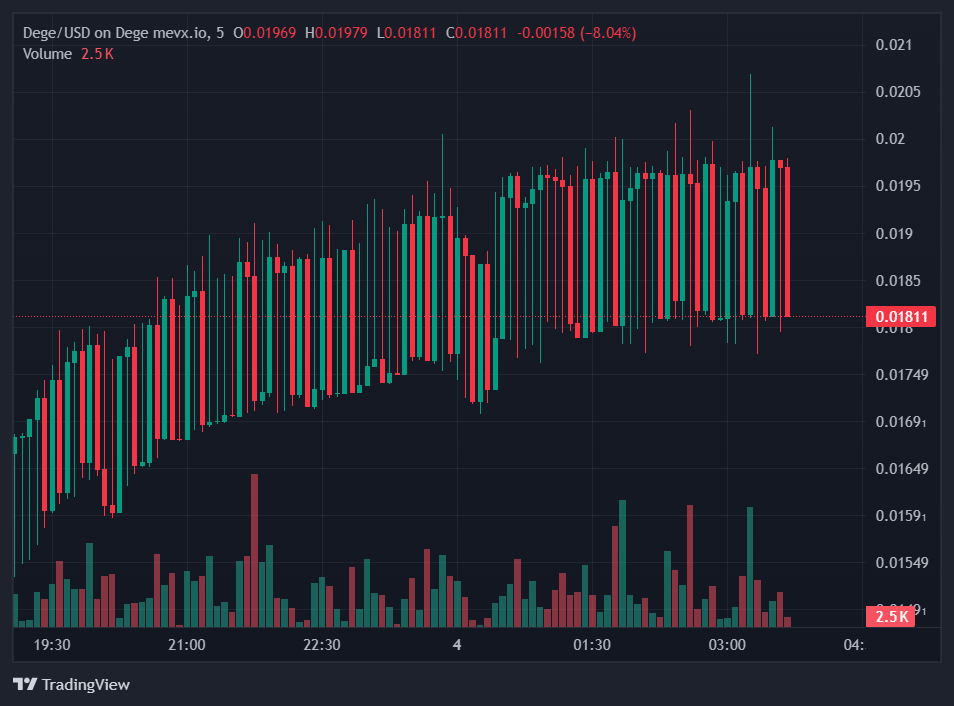
Task: Select the 19:30 time axis label
Action: tap(52, 645)
